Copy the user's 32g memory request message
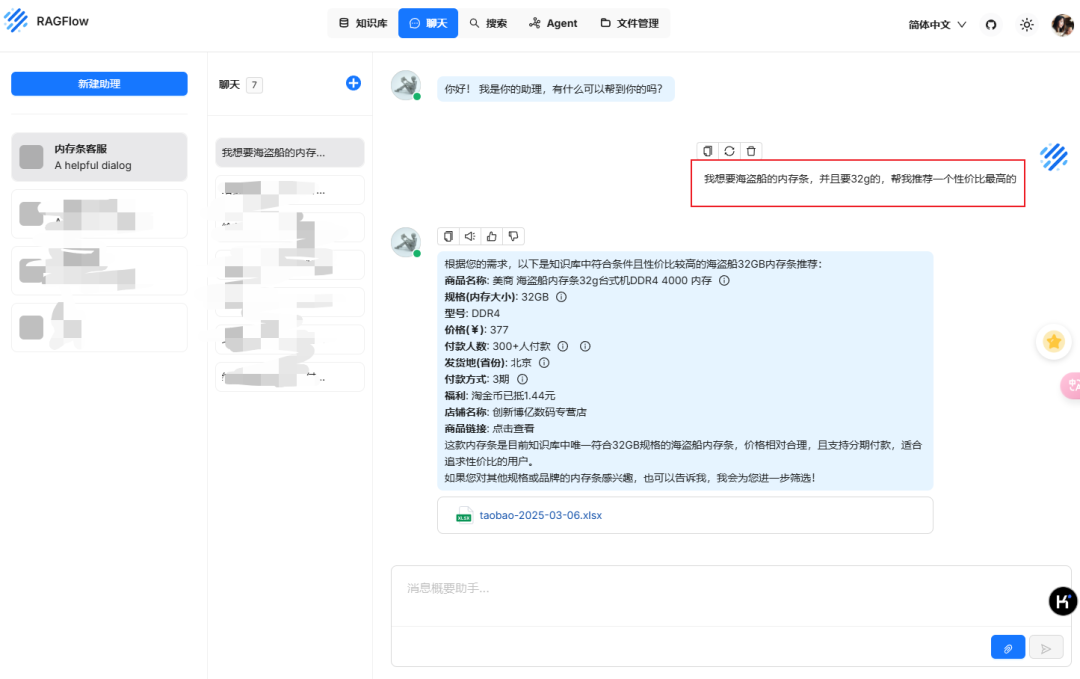This screenshot has height=679, width=1080. point(707,150)
